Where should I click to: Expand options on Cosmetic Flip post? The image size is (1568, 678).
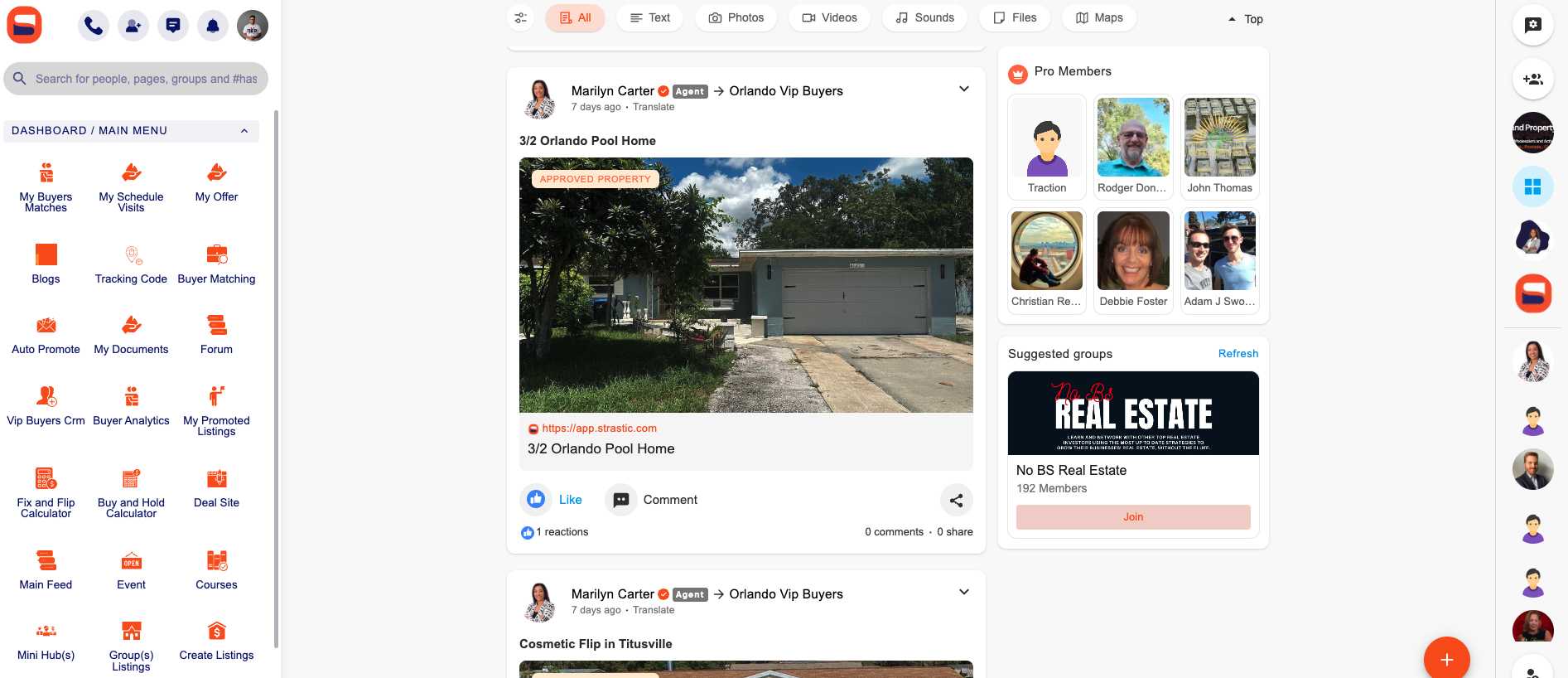point(963,593)
